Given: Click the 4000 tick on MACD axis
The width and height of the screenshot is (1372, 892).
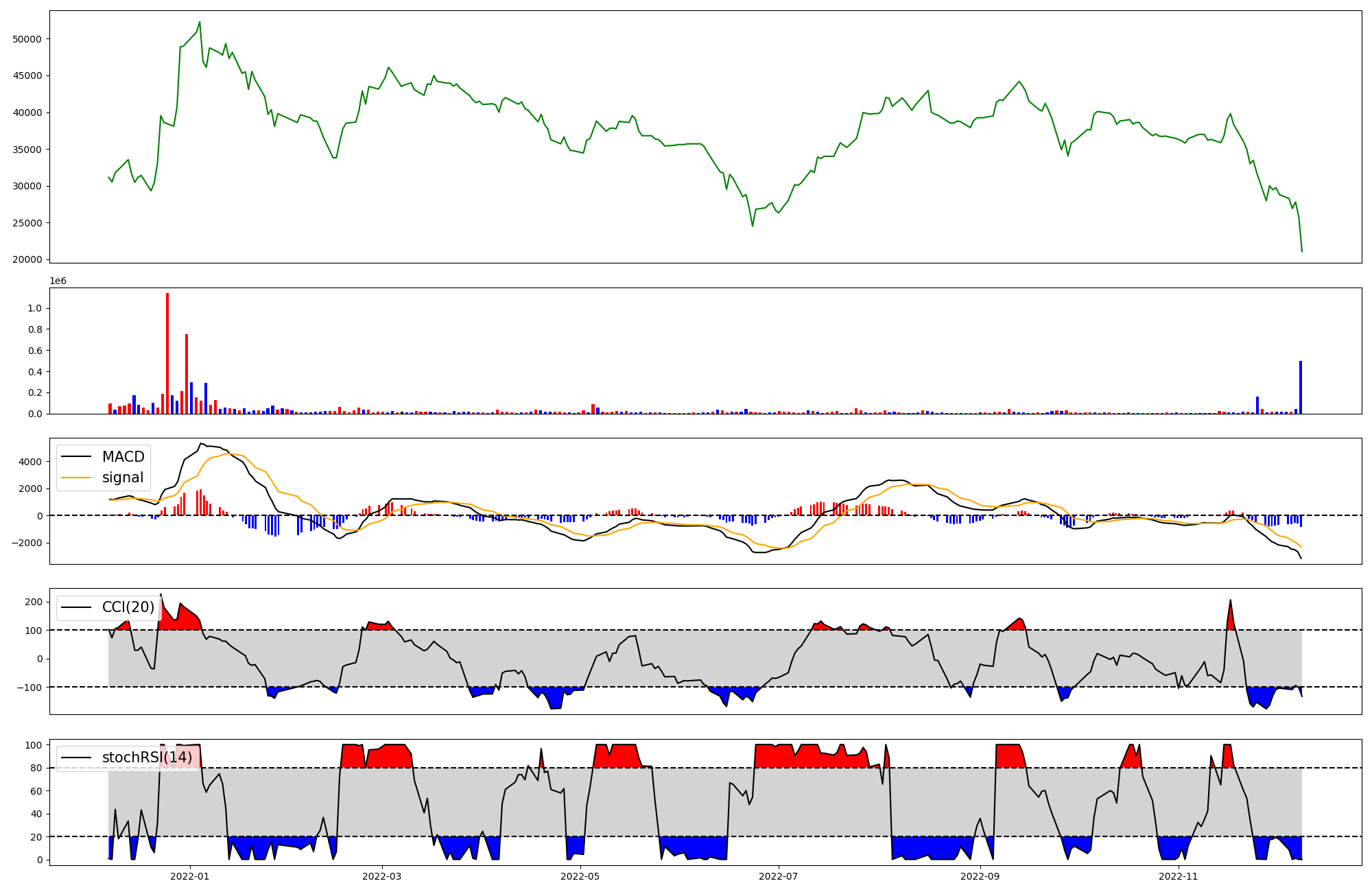Looking at the screenshot, I should tap(31, 462).
